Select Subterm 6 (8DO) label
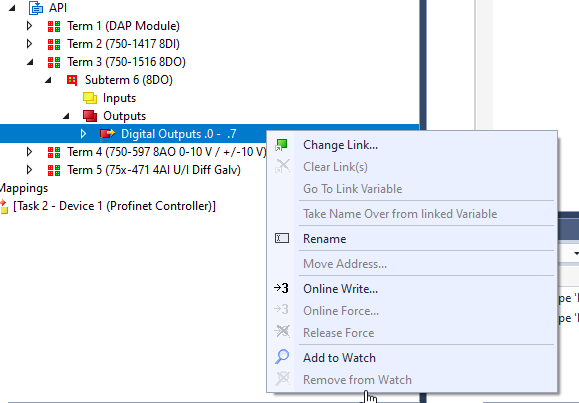Screen dimensions: 579x403 click(129, 80)
